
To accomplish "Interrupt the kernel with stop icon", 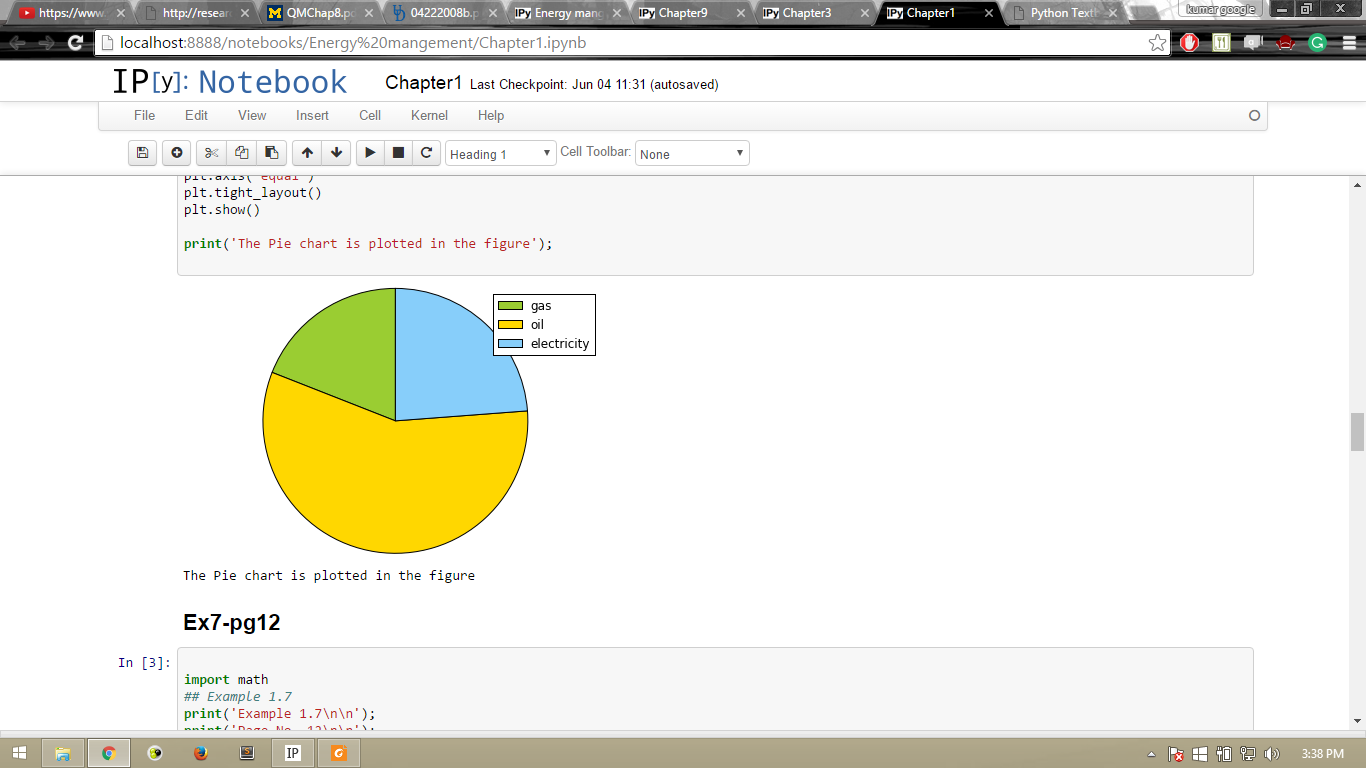I will tap(398, 153).
